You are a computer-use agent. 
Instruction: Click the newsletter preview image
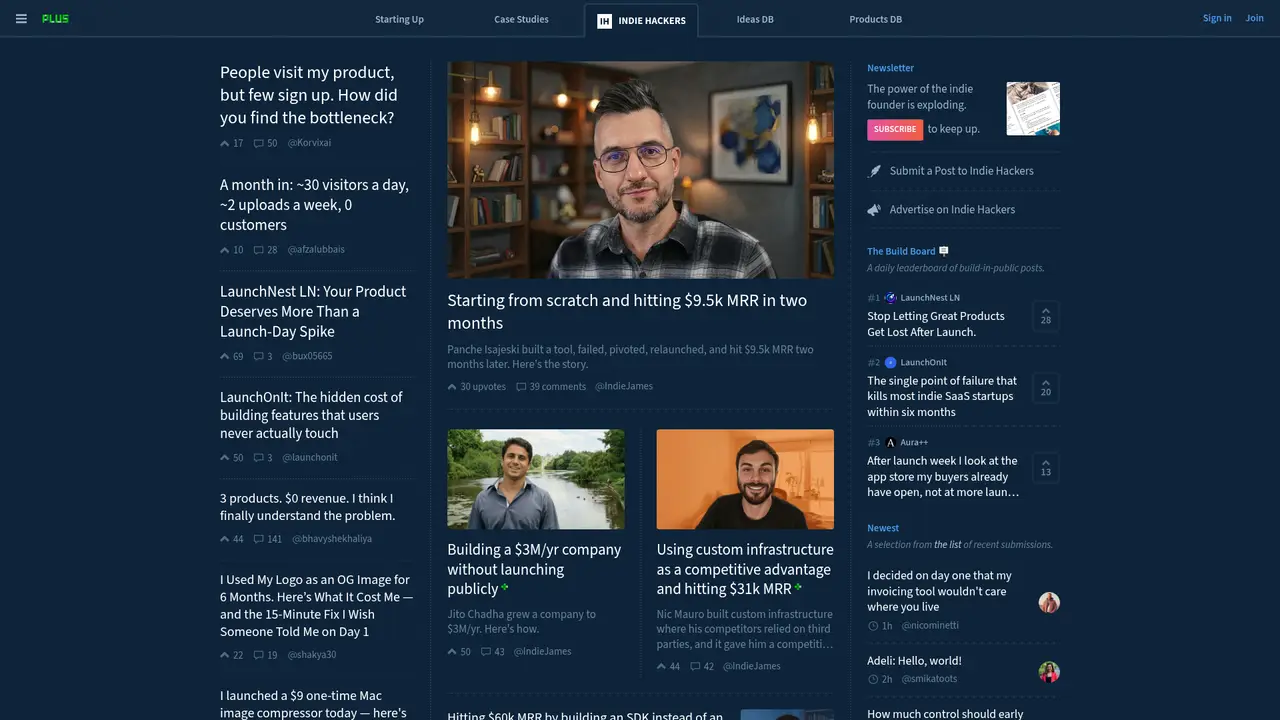pos(1033,109)
